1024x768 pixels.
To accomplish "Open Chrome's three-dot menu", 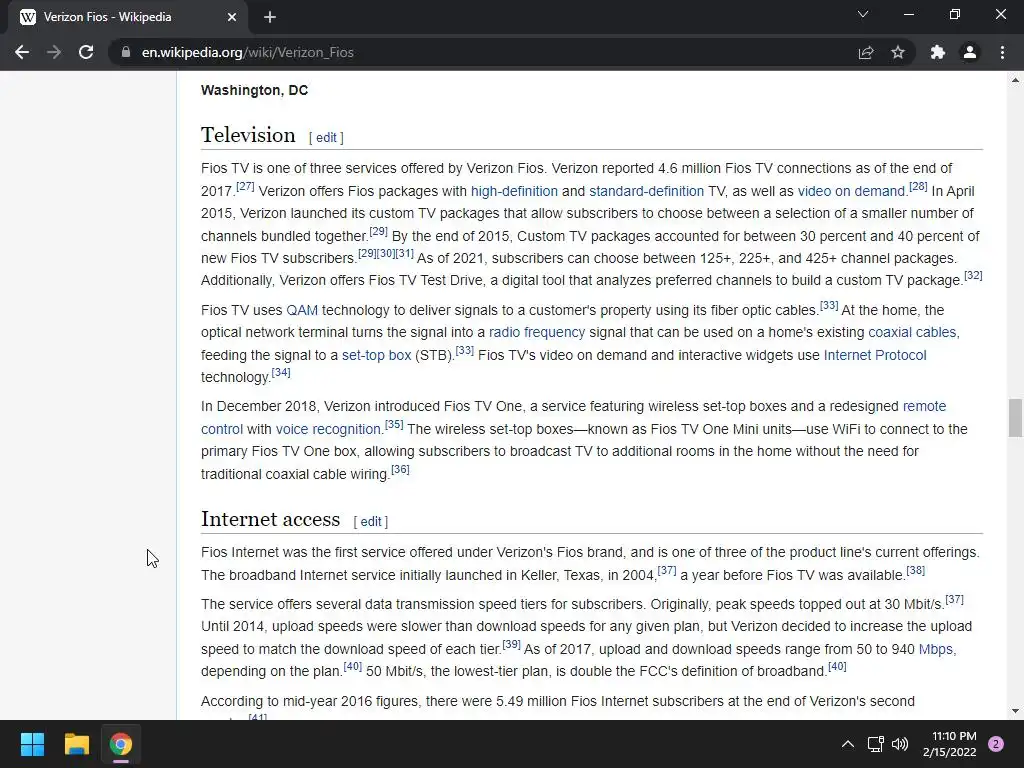I will 1002,52.
